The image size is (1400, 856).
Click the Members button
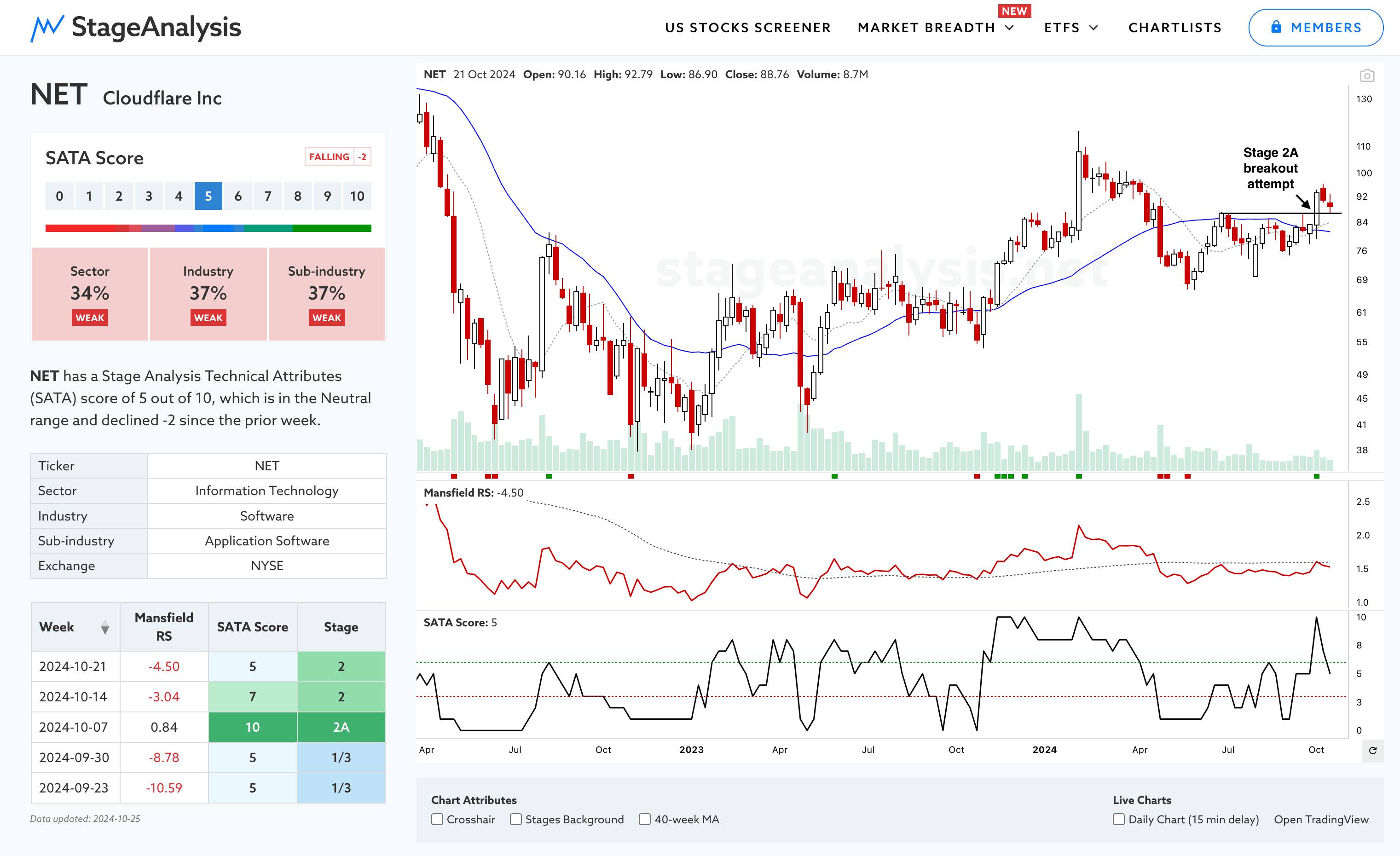pyautogui.click(x=1315, y=27)
